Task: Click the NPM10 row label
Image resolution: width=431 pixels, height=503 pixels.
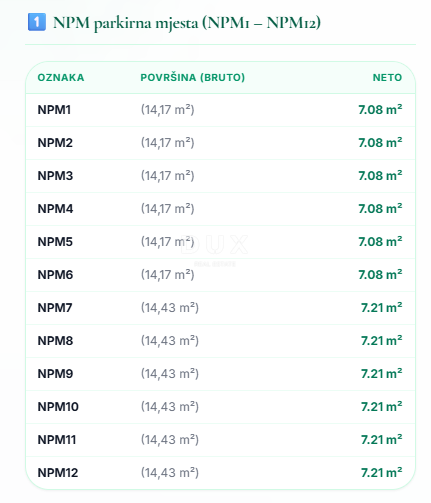Action: [58, 407]
